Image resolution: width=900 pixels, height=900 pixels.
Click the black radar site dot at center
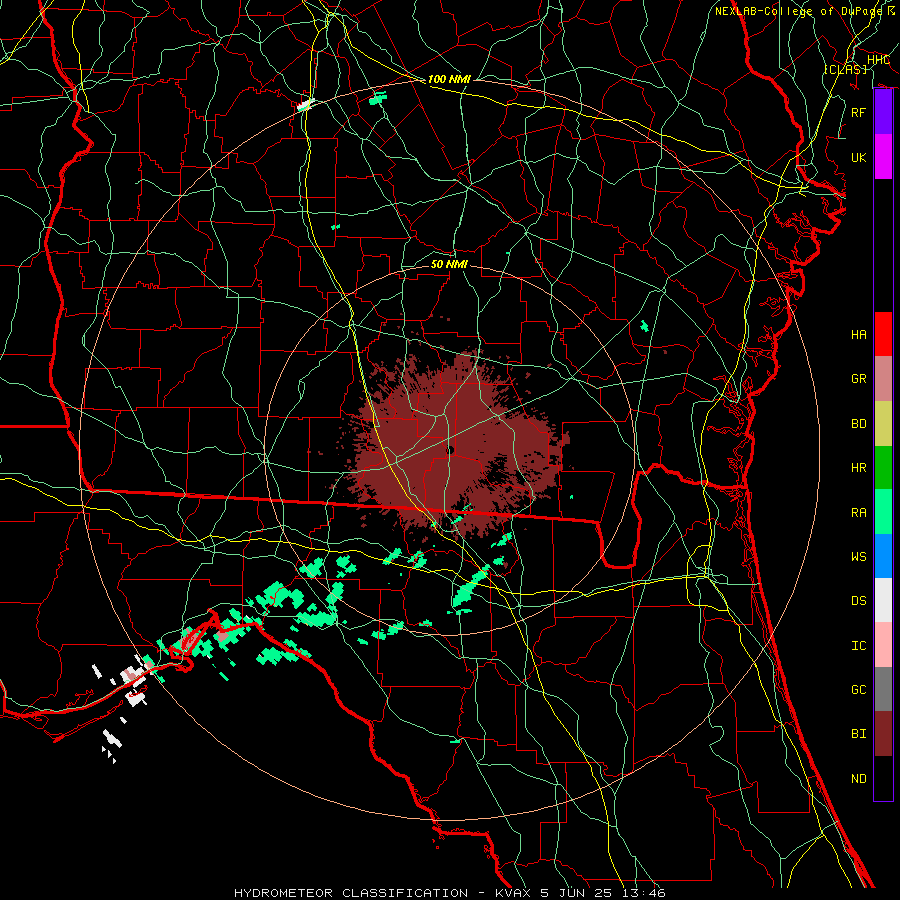tap(451, 450)
